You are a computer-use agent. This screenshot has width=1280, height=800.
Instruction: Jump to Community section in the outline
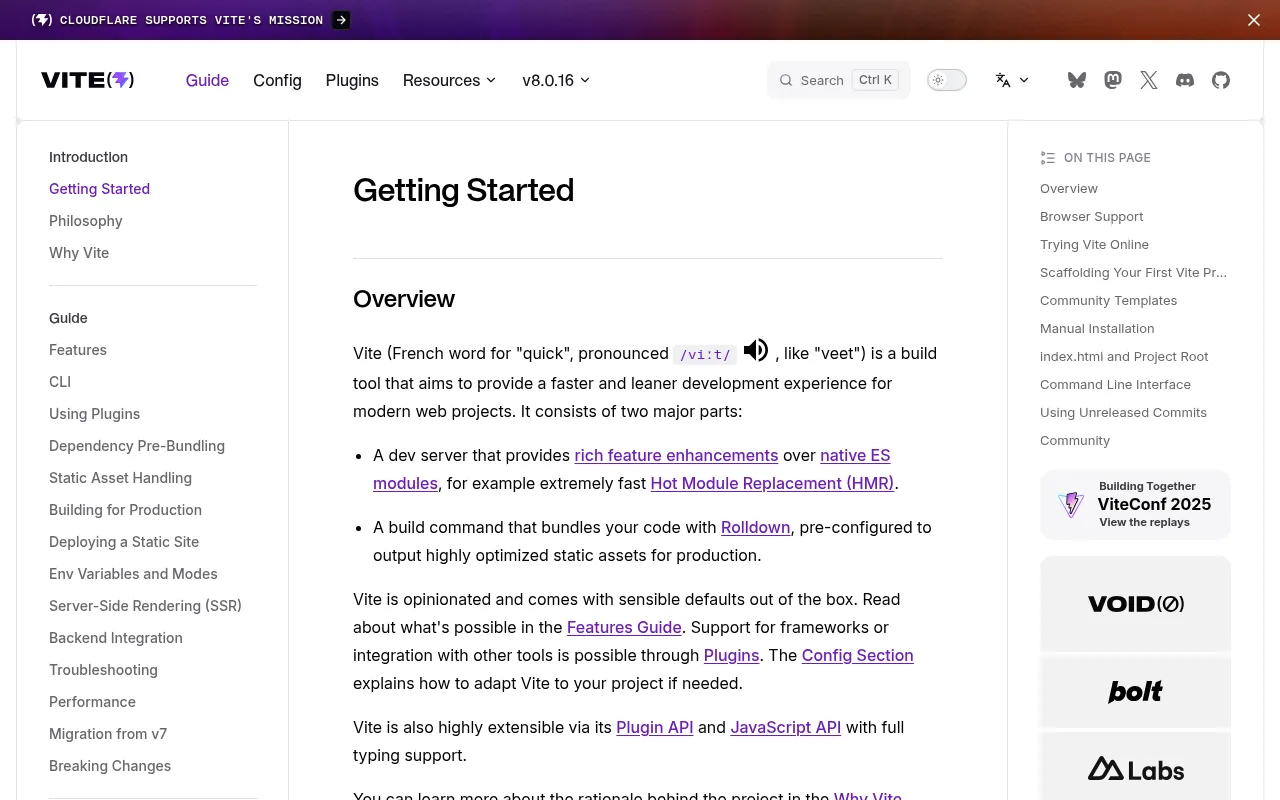coord(1075,440)
